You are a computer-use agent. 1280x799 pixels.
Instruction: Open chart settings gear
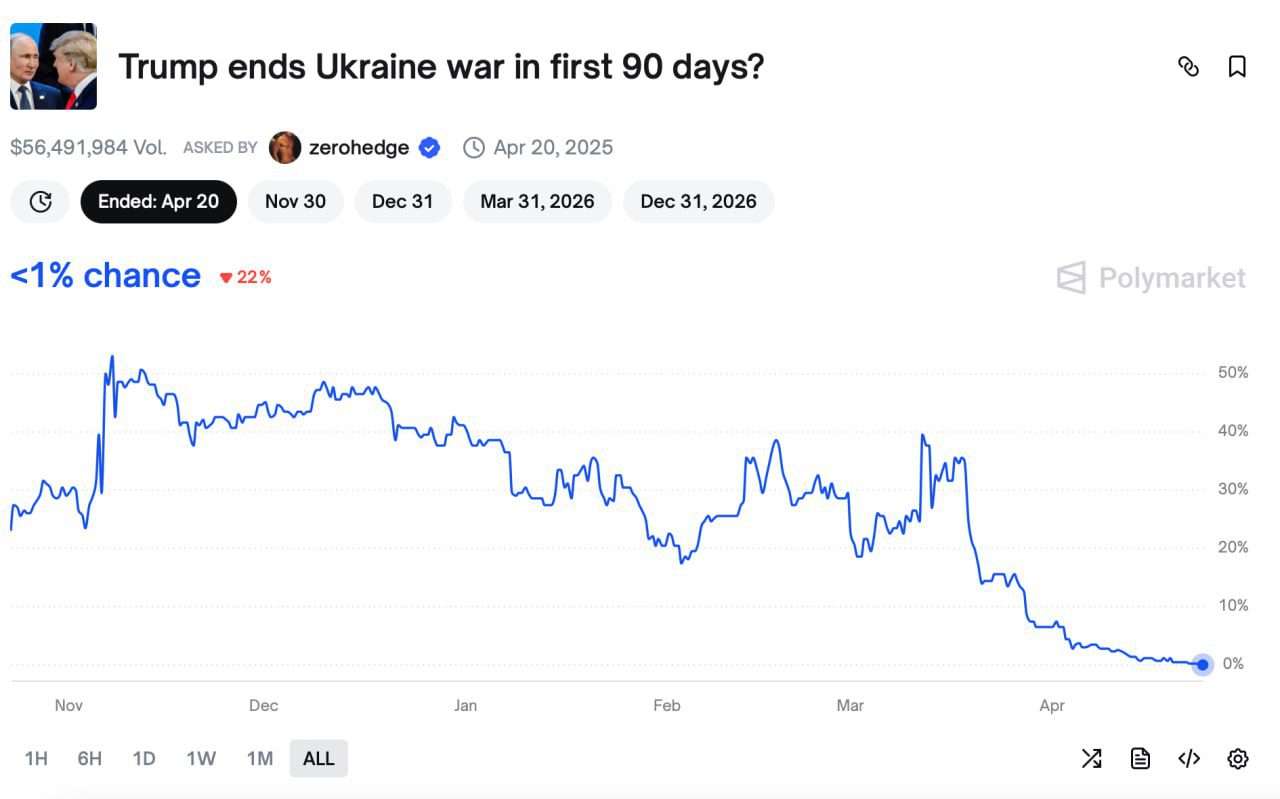tap(1237, 759)
